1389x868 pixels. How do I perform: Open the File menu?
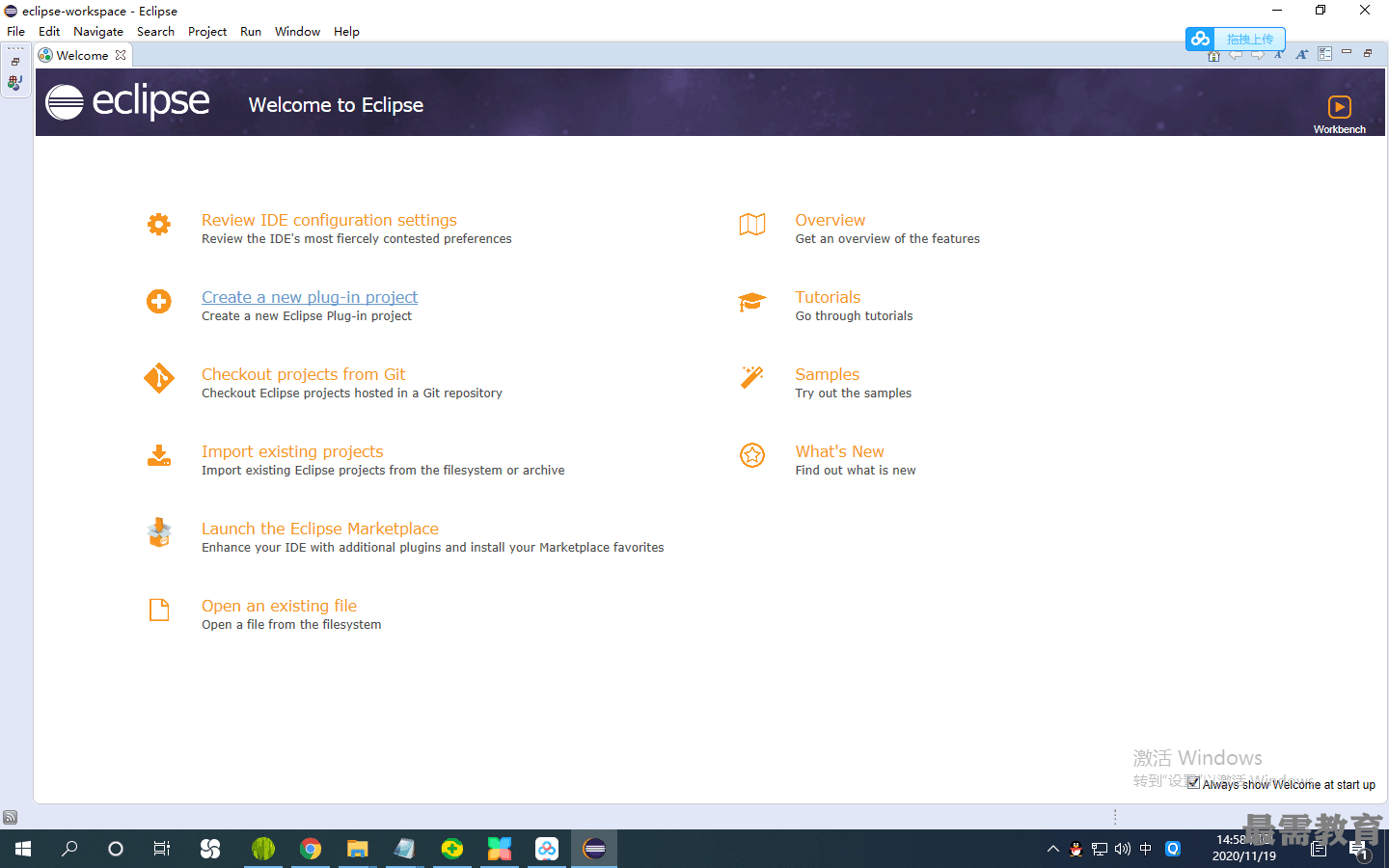tap(16, 32)
